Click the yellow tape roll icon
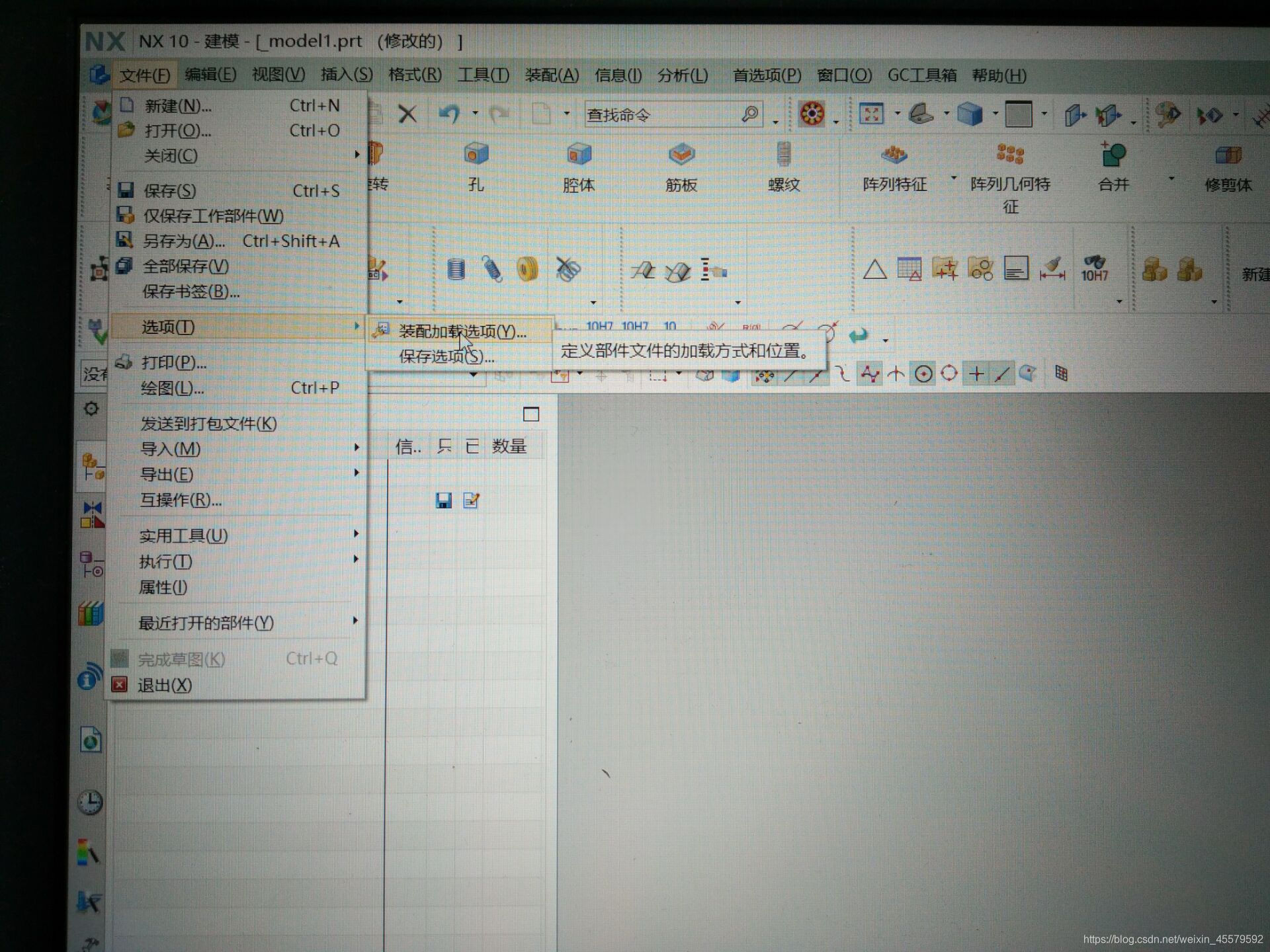 527,269
